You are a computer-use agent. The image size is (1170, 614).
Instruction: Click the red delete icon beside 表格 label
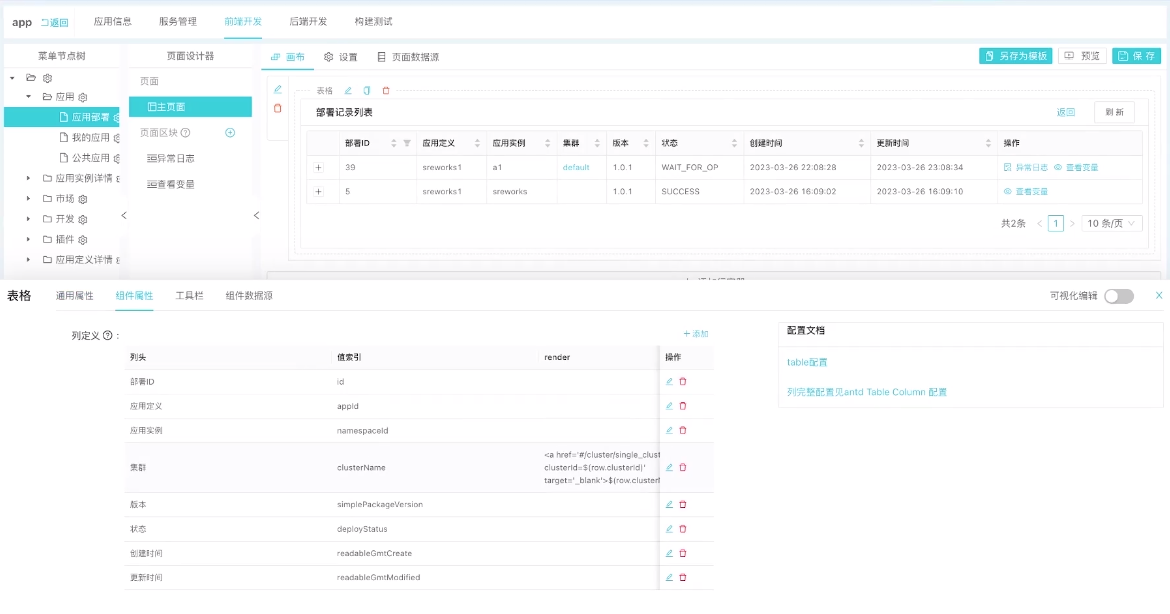click(x=386, y=91)
